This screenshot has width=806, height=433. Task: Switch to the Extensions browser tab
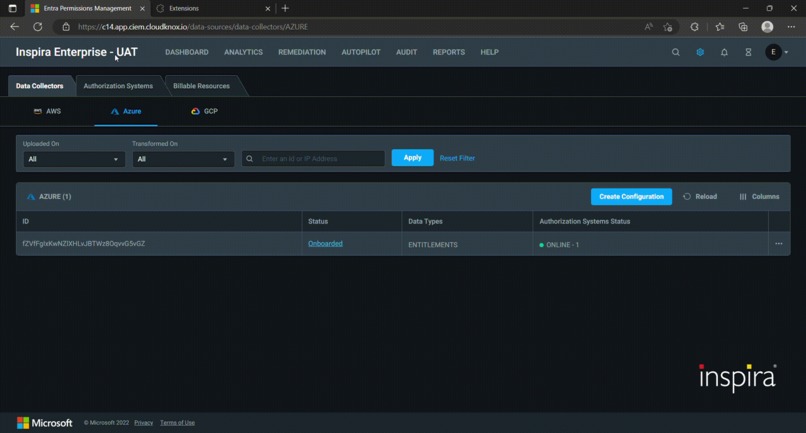[213, 8]
